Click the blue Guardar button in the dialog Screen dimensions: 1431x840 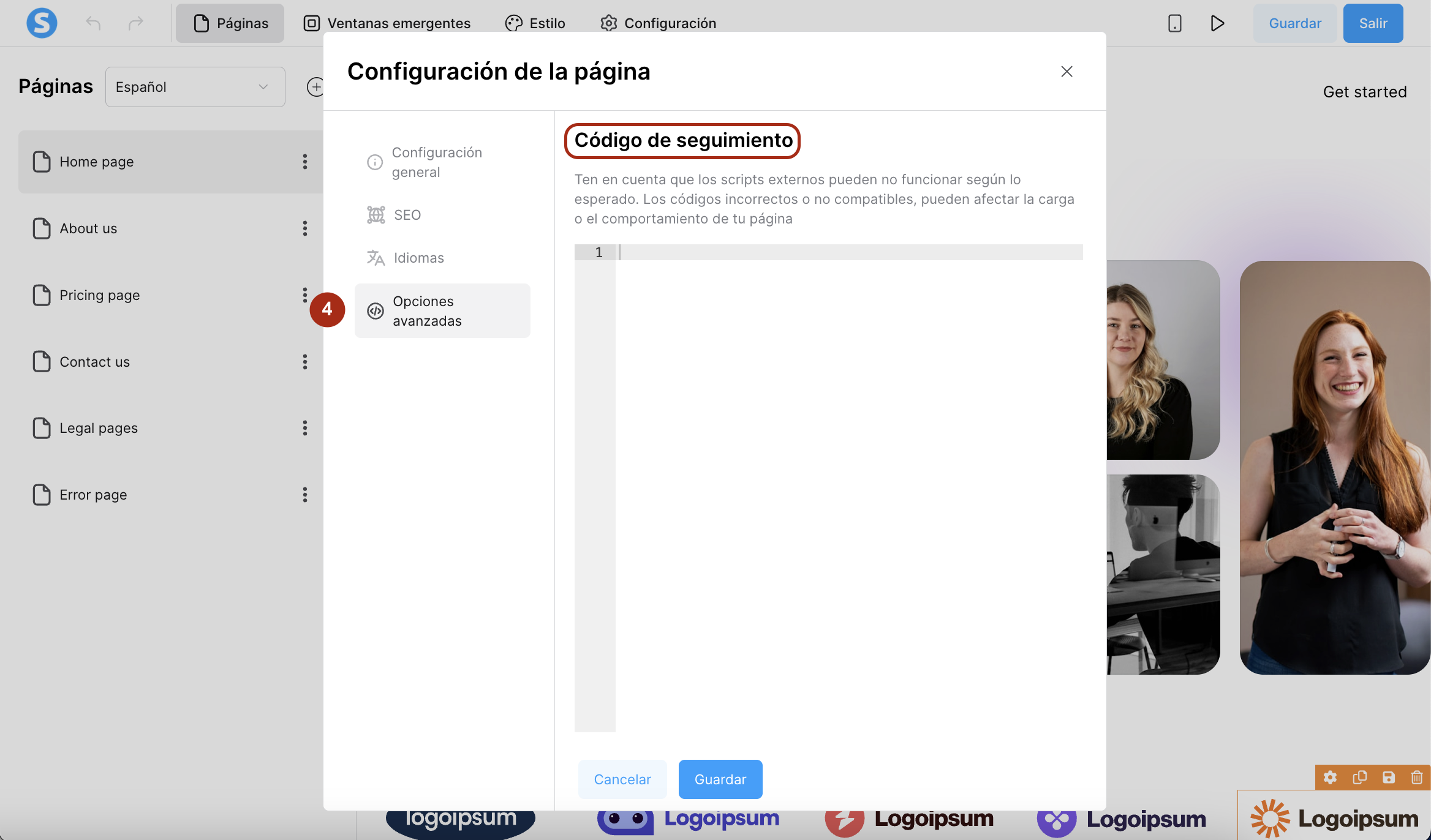pyautogui.click(x=720, y=779)
